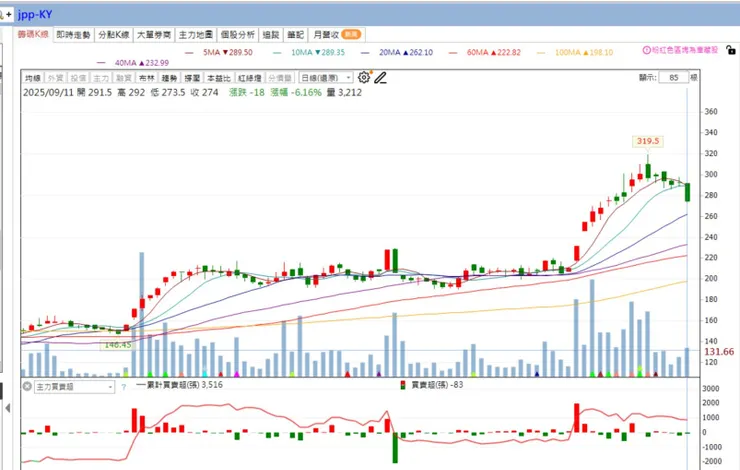Click the 5MA legend entry

click(x=219, y=52)
